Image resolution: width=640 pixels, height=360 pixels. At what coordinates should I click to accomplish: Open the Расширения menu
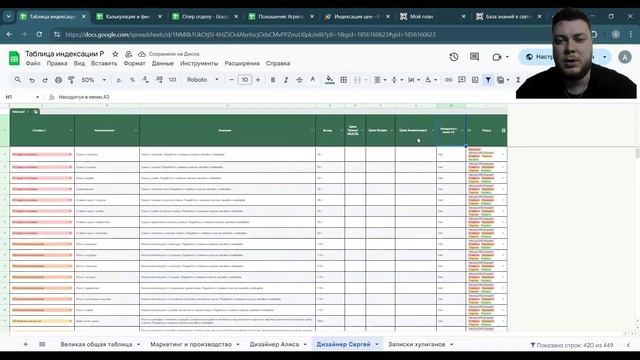pos(242,64)
